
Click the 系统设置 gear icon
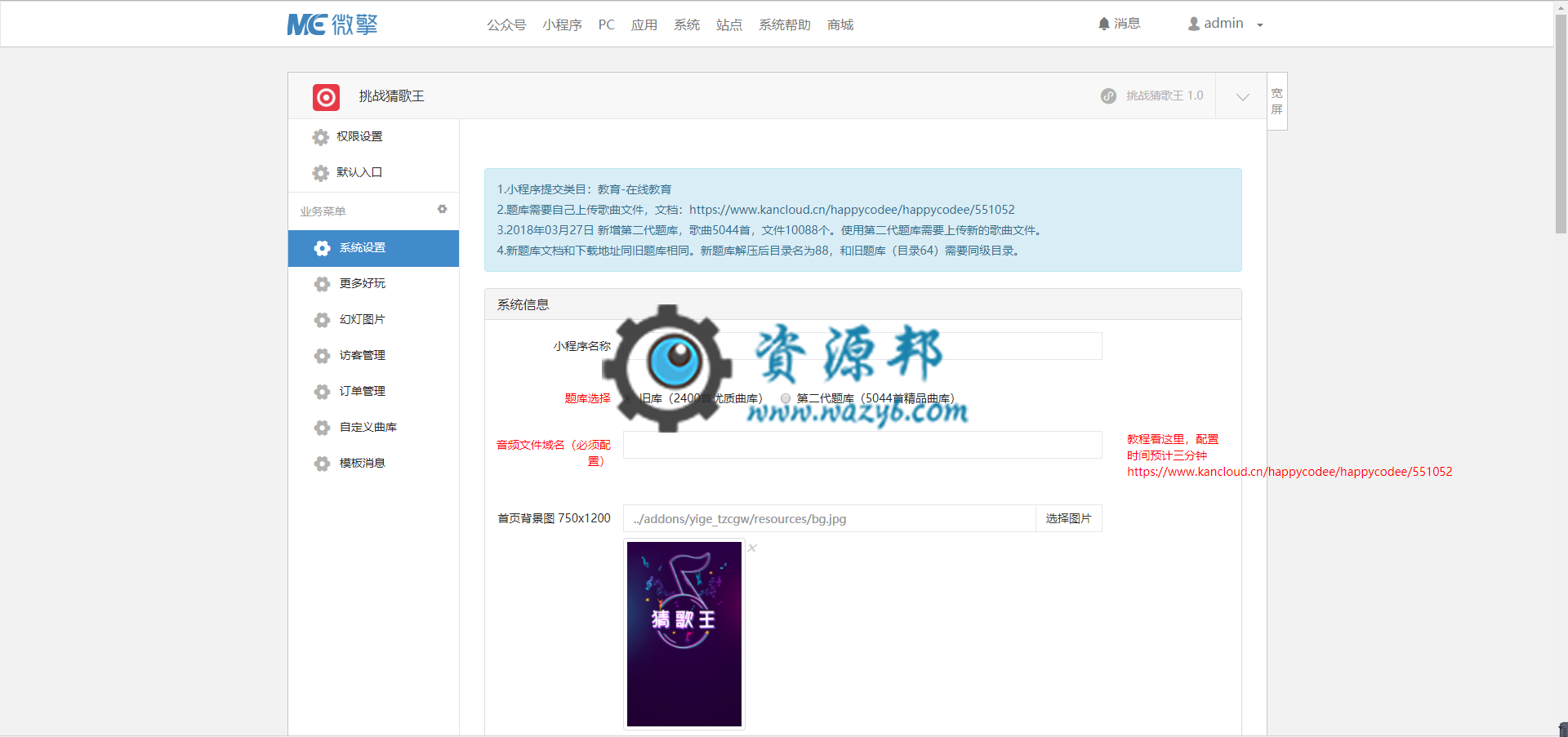(x=323, y=248)
